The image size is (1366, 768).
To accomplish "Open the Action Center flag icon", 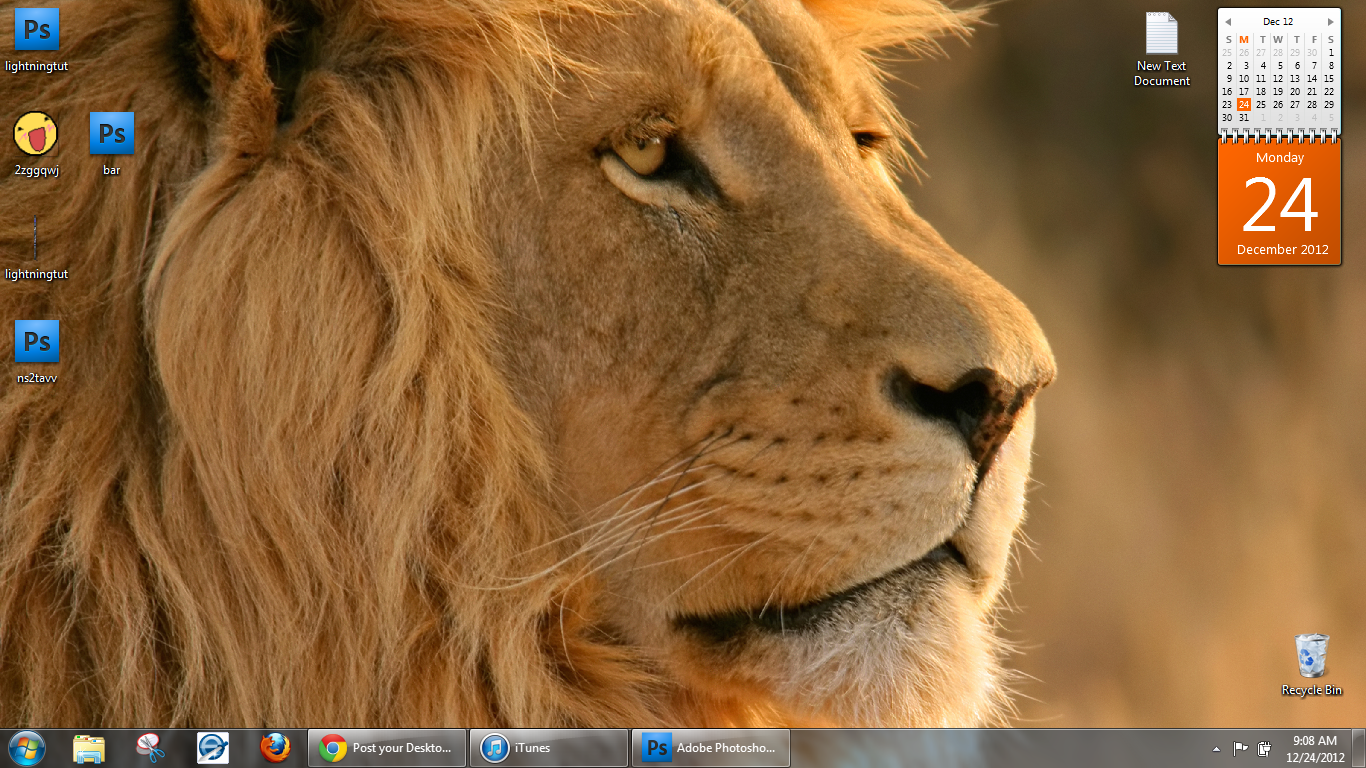I will pos(1240,748).
